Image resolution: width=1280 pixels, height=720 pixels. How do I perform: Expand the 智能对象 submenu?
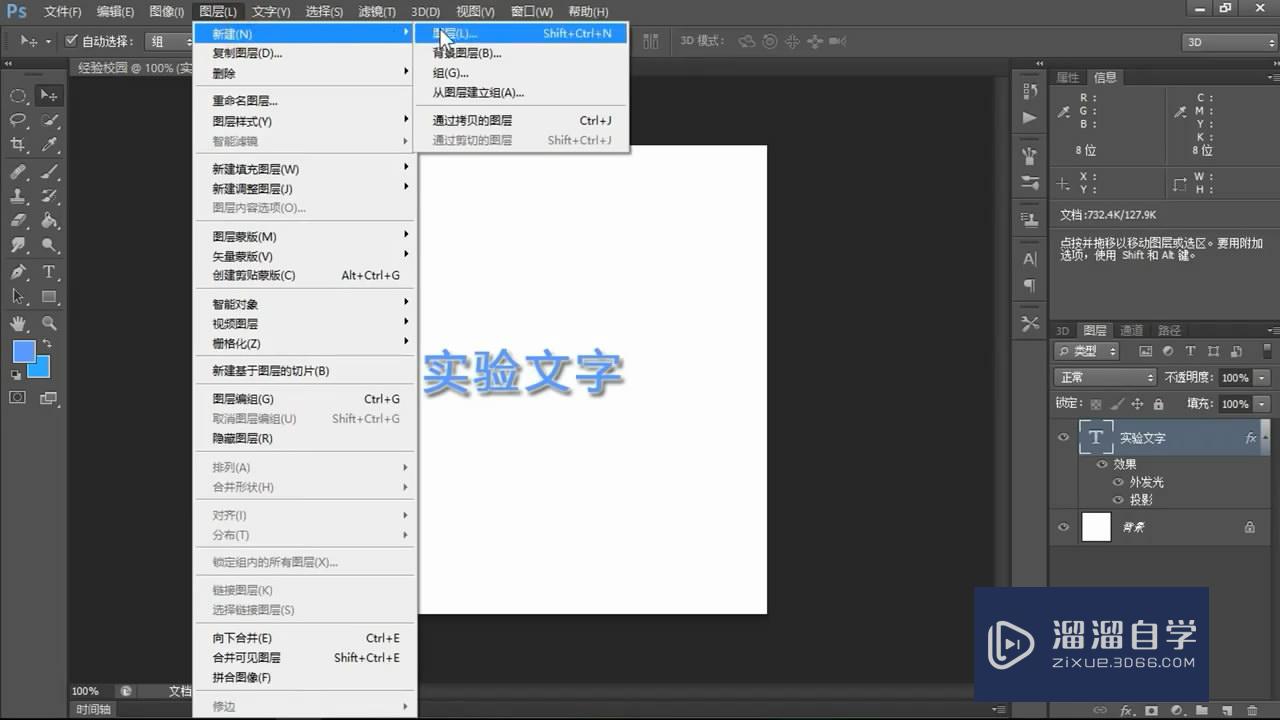(x=304, y=304)
